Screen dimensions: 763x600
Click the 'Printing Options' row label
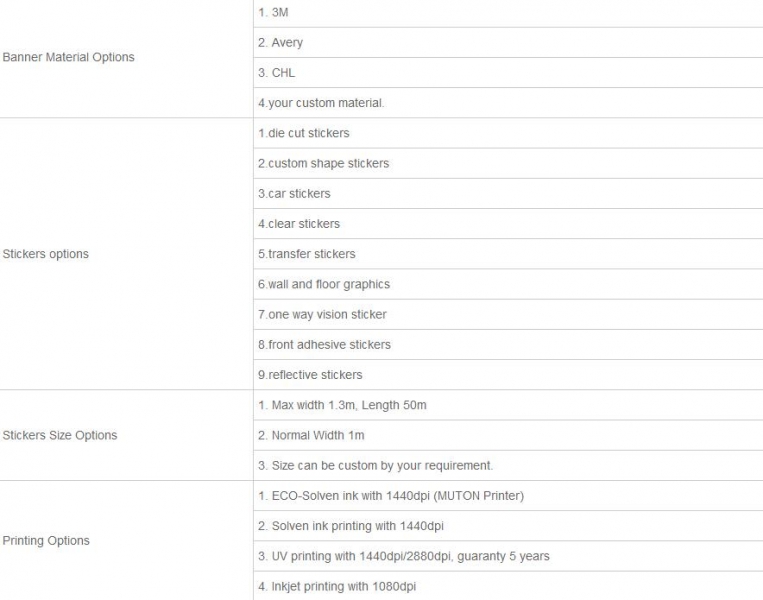(46, 541)
